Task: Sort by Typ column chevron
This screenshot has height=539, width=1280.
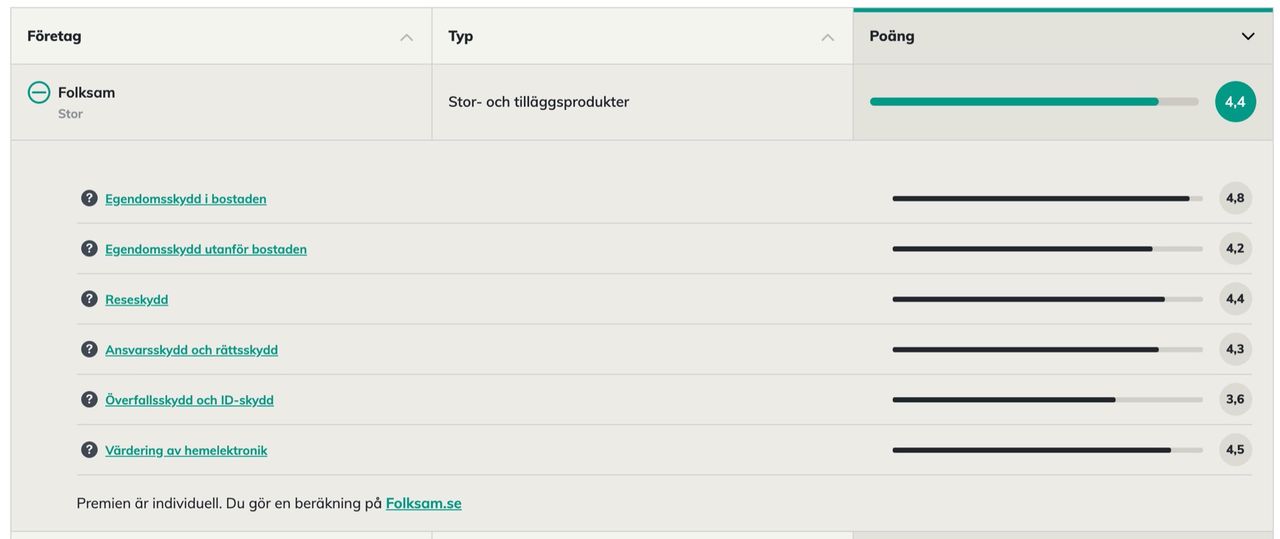Action: click(827, 37)
